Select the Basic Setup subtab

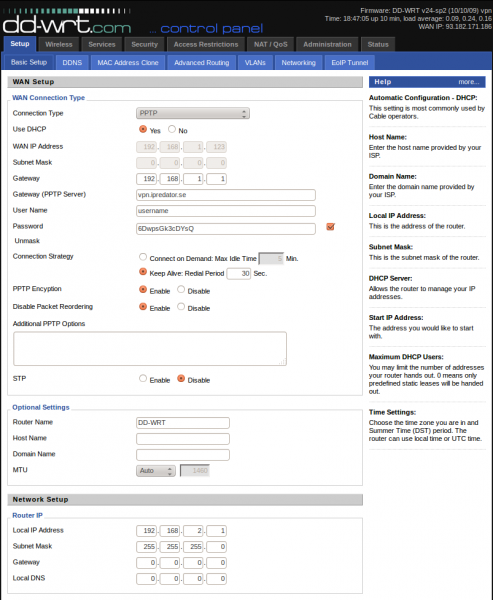click(x=29, y=62)
